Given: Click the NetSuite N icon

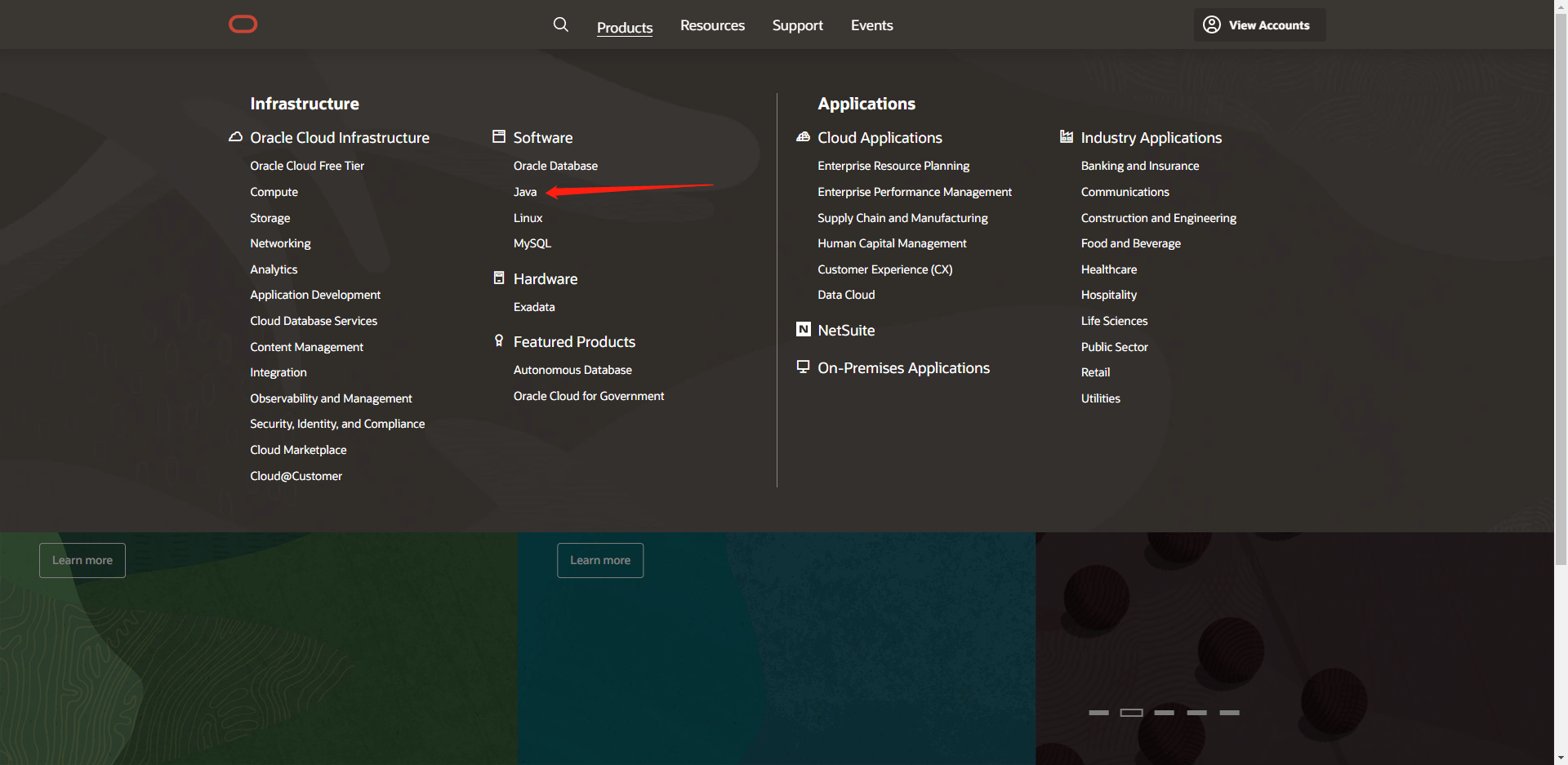Looking at the screenshot, I should point(804,329).
